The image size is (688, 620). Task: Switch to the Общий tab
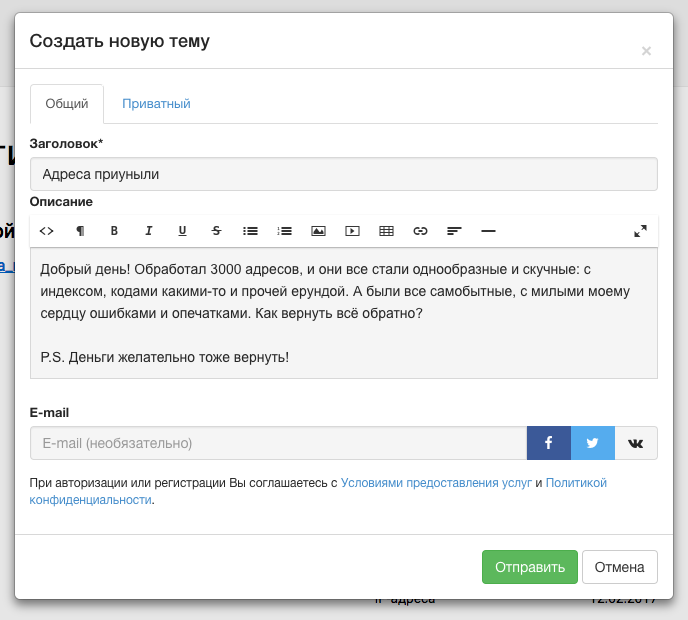pos(67,104)
